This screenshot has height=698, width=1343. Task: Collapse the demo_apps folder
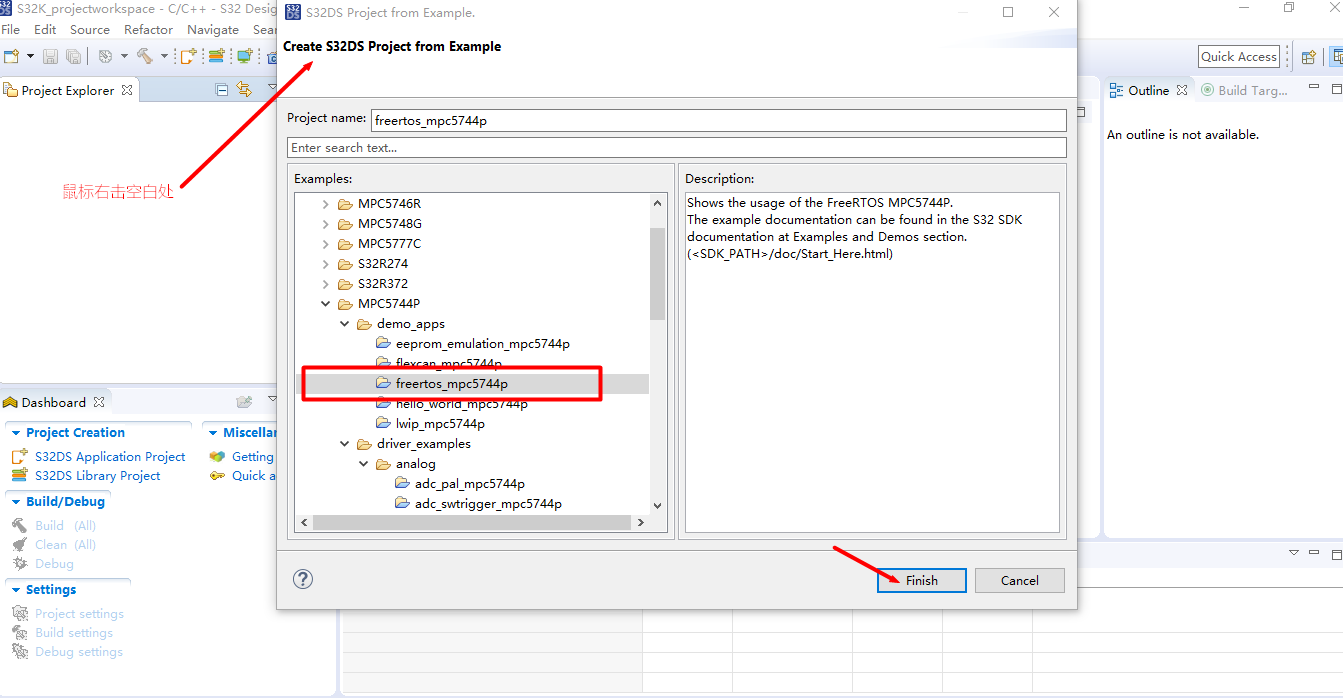tap(344, 324)
